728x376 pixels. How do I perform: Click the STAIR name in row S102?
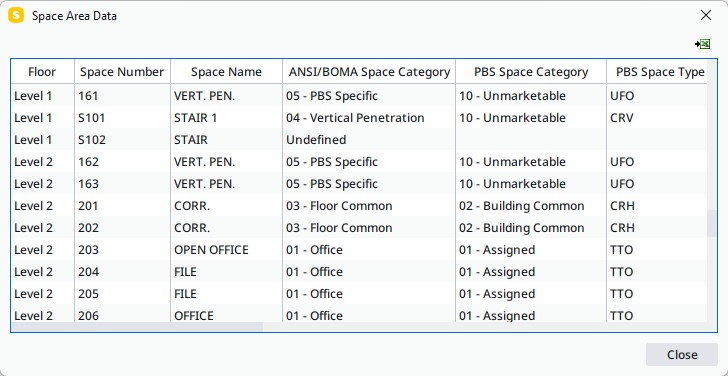tap(226, 140)
